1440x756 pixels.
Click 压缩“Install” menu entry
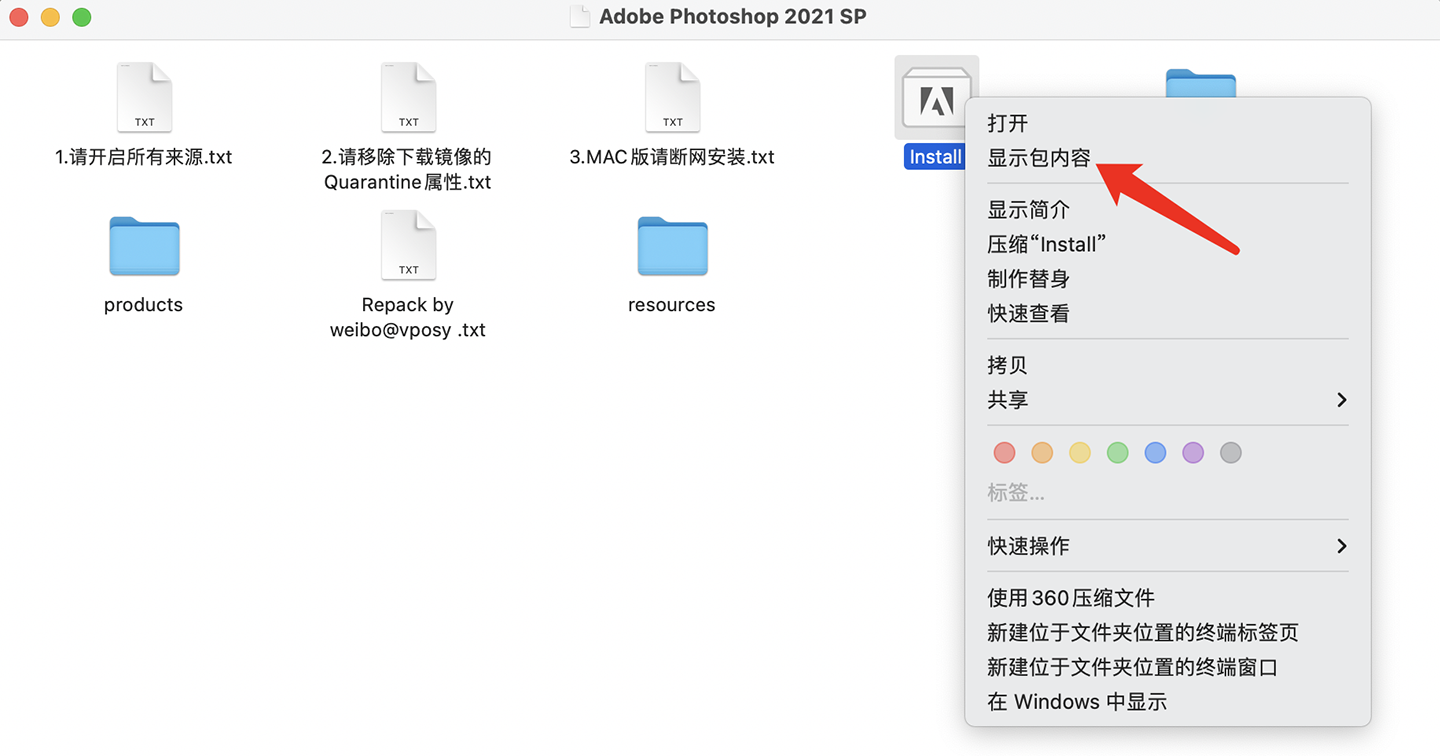(1047, 244)
